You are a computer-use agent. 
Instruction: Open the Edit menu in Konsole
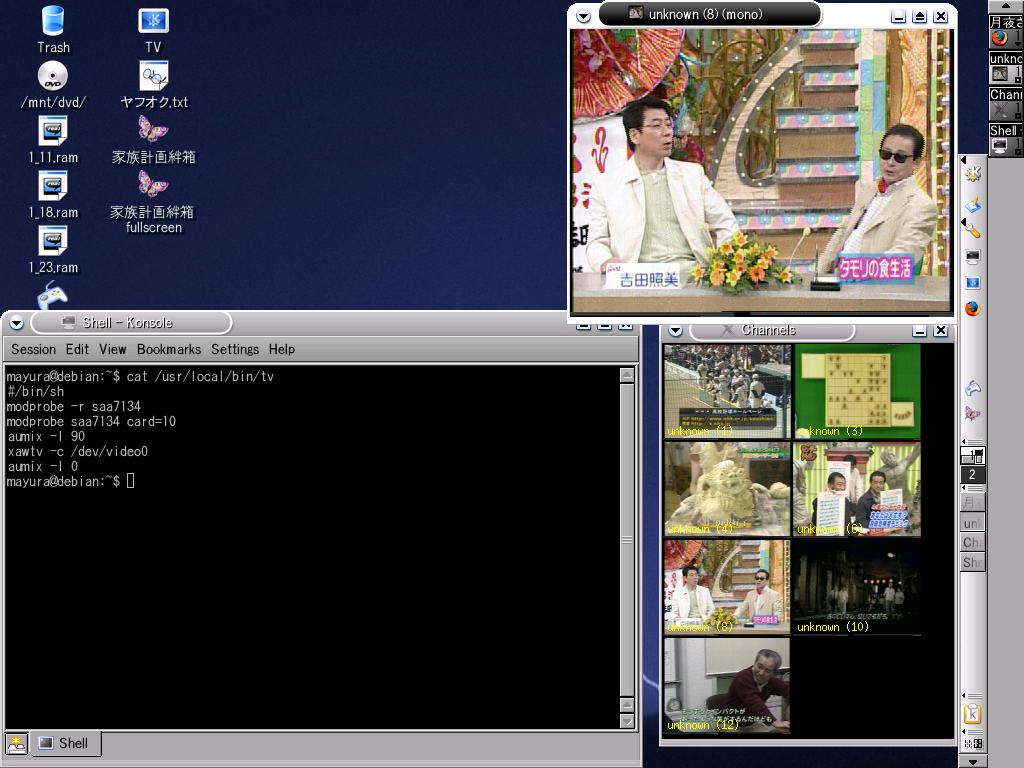coord(77,349)
